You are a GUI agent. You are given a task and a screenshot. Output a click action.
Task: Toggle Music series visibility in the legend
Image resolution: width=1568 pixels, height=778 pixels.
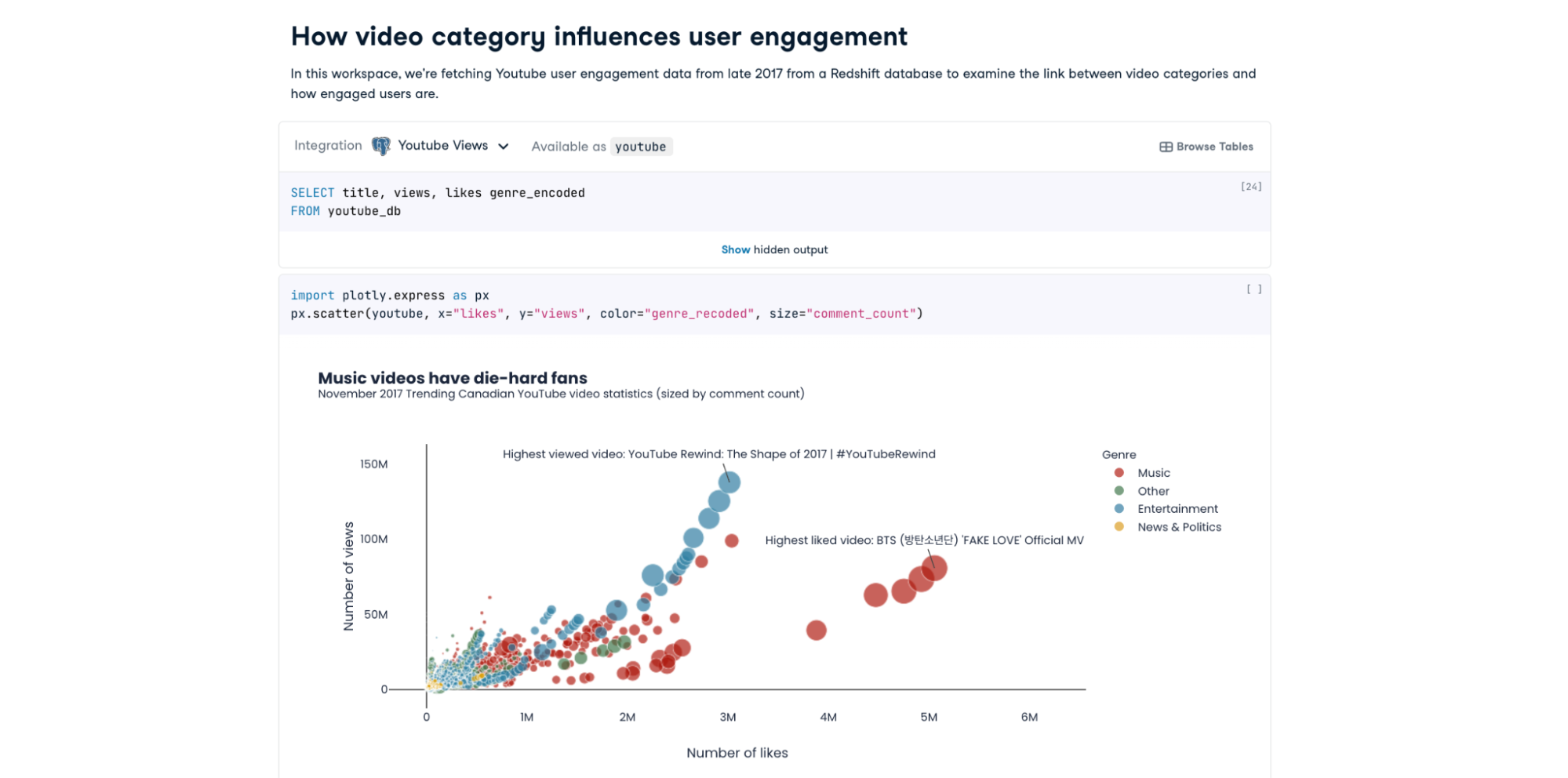[x=1153, y=472]
